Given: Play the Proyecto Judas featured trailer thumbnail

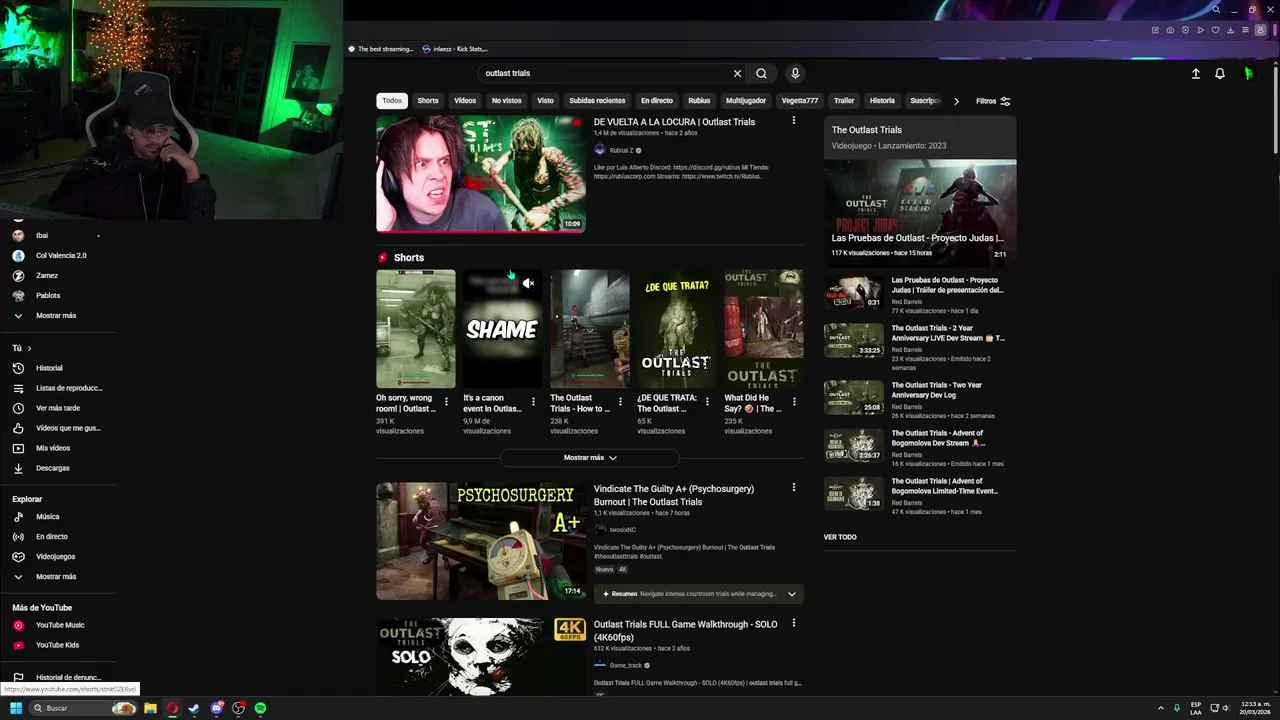Looking at the screenshot, I should coord(920,212).
